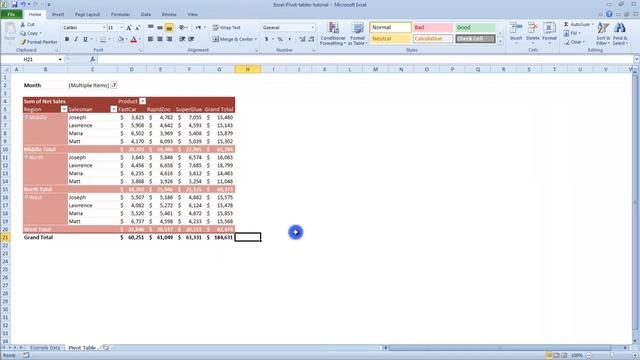Switch to the Formulas tab
640x360 pixels.
(x=120, y=14)
